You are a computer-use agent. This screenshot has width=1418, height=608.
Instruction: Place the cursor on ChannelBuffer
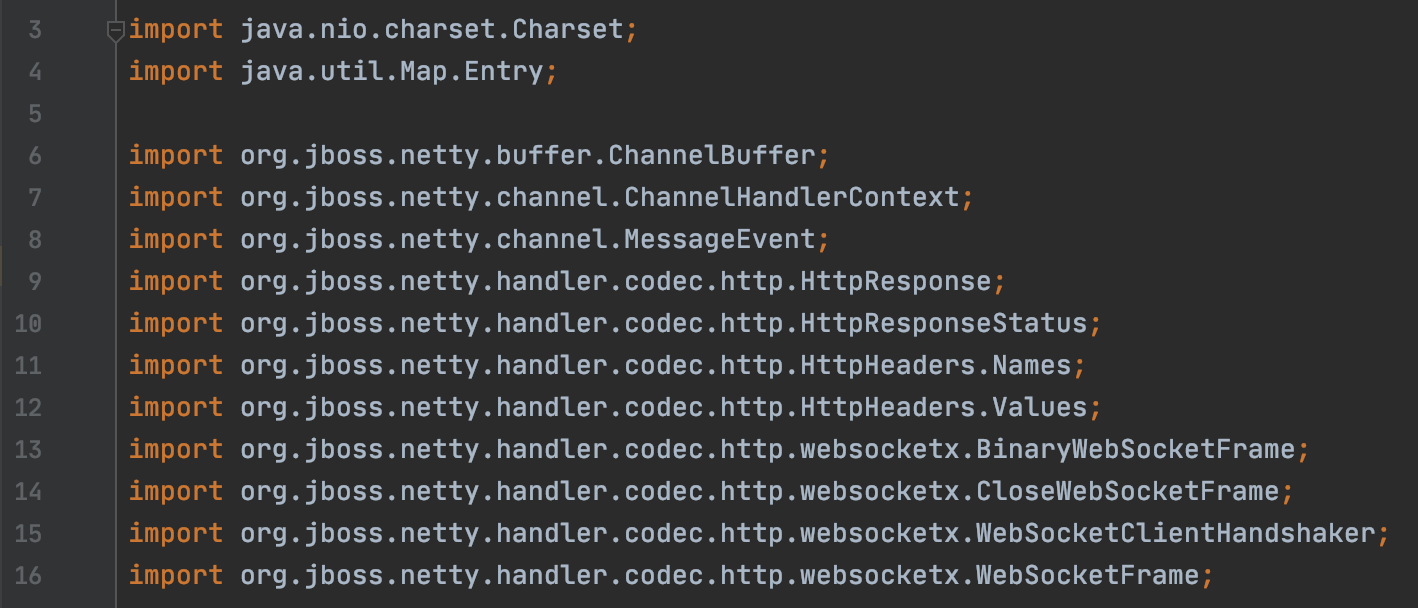(712, 155)
